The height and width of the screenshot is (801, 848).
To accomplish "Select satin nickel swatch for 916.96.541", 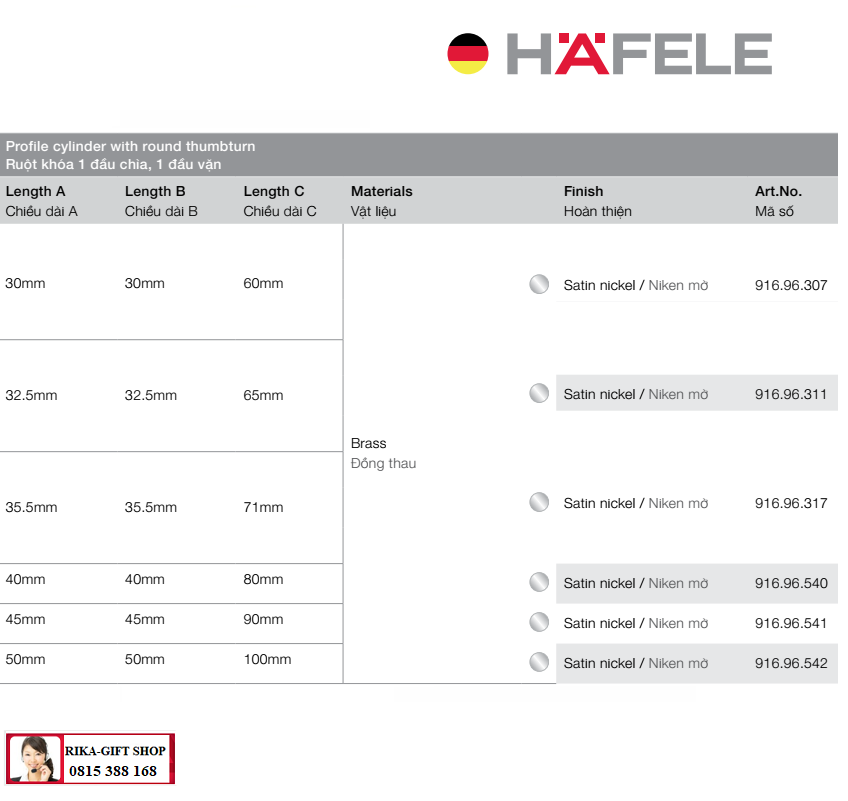I will (539, 622).
